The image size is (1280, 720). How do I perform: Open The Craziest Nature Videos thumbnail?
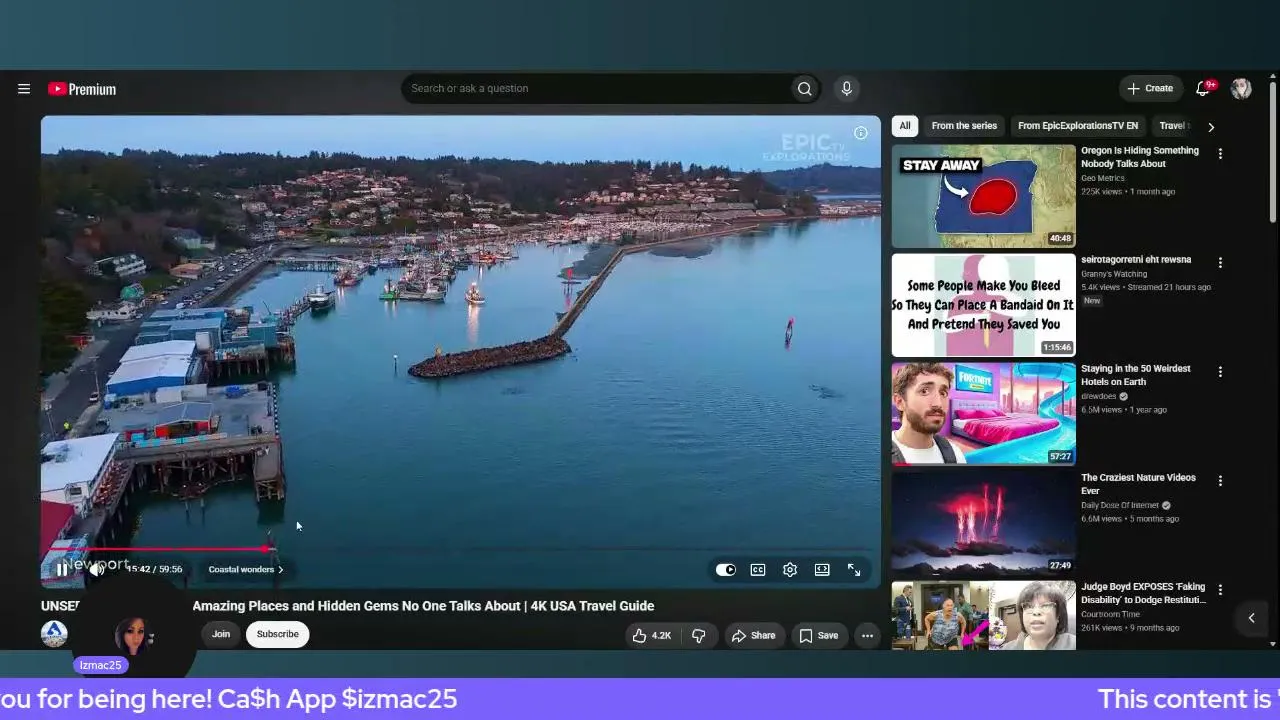tap(984, 523)
